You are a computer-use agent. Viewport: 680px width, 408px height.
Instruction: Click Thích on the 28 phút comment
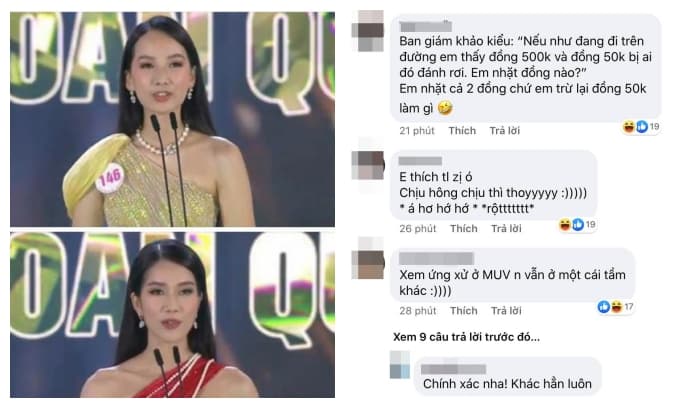[464, 310]
